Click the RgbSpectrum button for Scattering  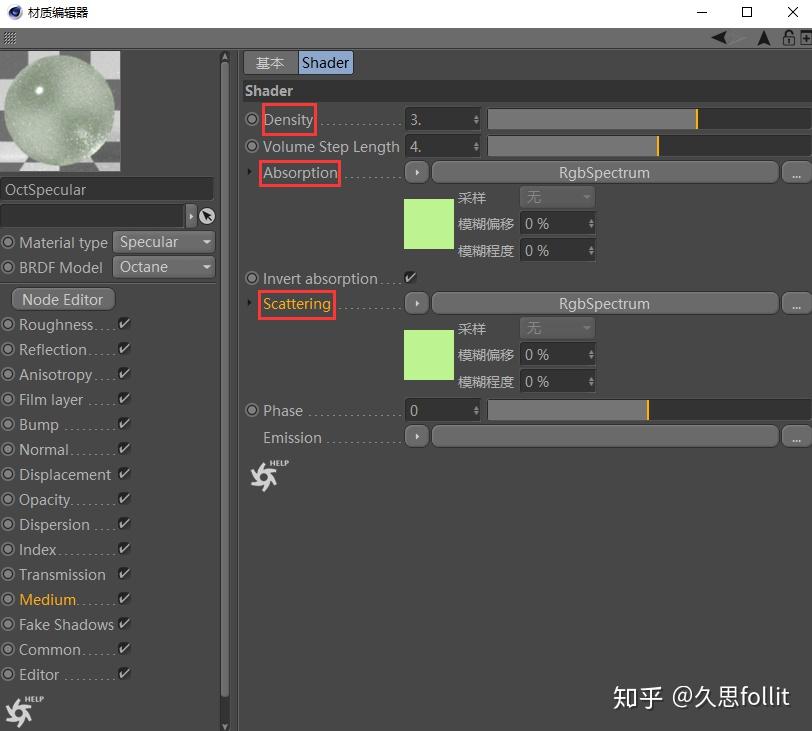pyautogui.click(x=604, y=303)
